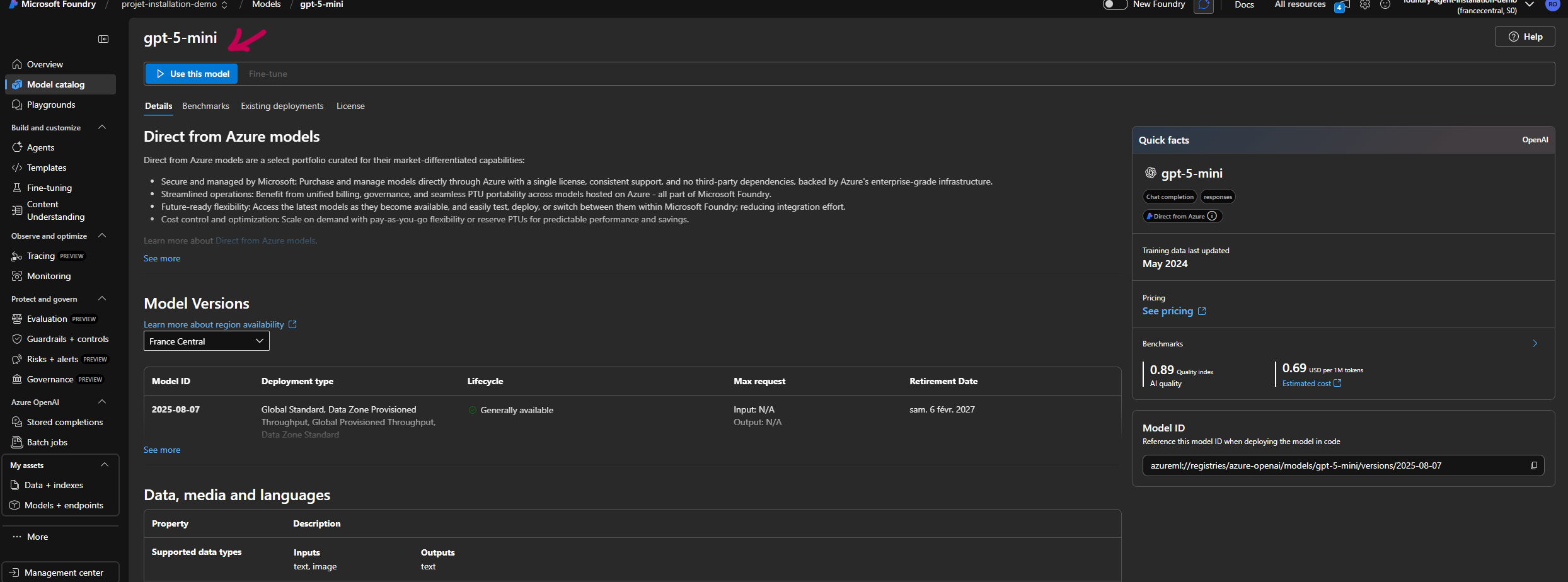Click the Agents icon in sidebar
The image size is (1568, 582).
[x=17, y=147]
